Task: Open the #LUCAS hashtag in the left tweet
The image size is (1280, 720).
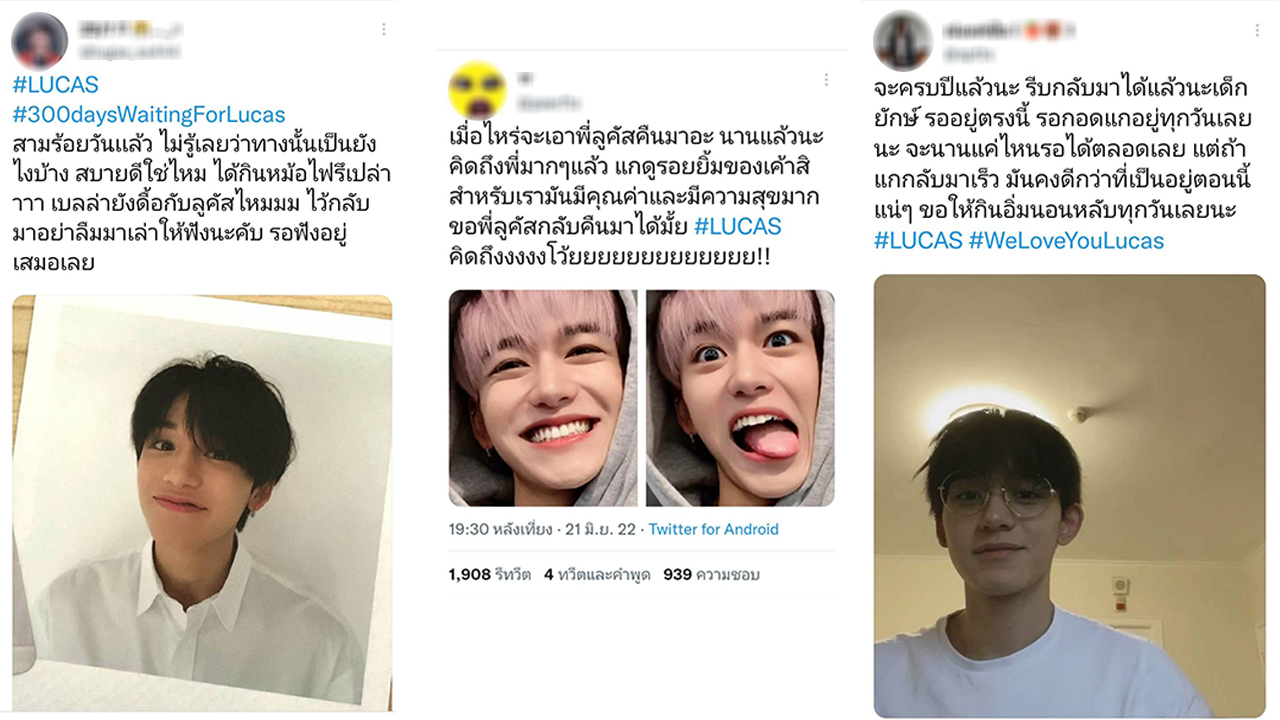Action: [x=55, y=85]
